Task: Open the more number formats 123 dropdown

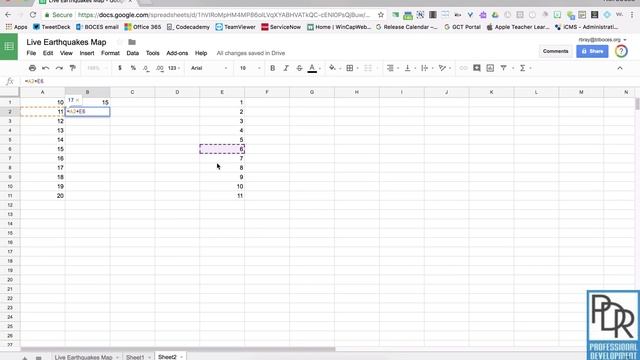Action: tap(174, 68)
